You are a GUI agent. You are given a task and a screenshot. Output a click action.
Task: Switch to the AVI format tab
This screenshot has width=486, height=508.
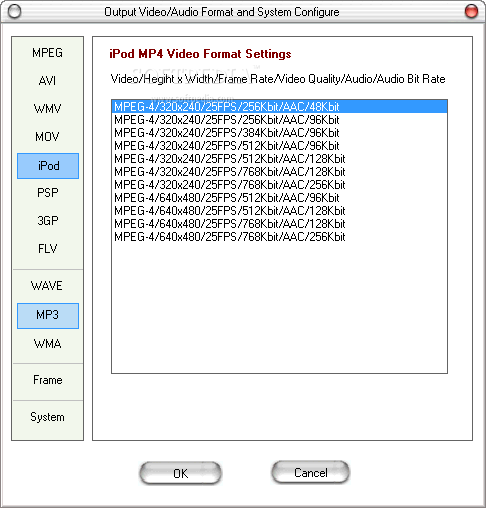(x=47, y=81)
